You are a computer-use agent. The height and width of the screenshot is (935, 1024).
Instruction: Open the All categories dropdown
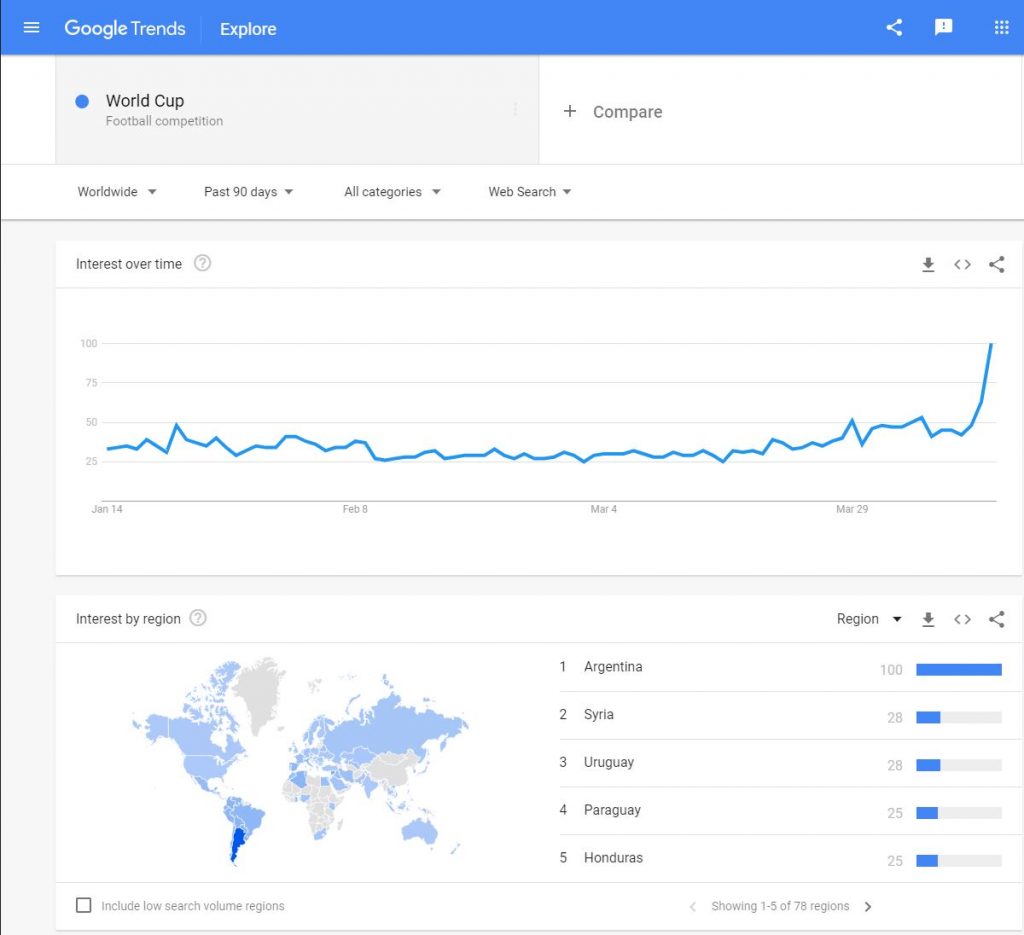[392, 192]
